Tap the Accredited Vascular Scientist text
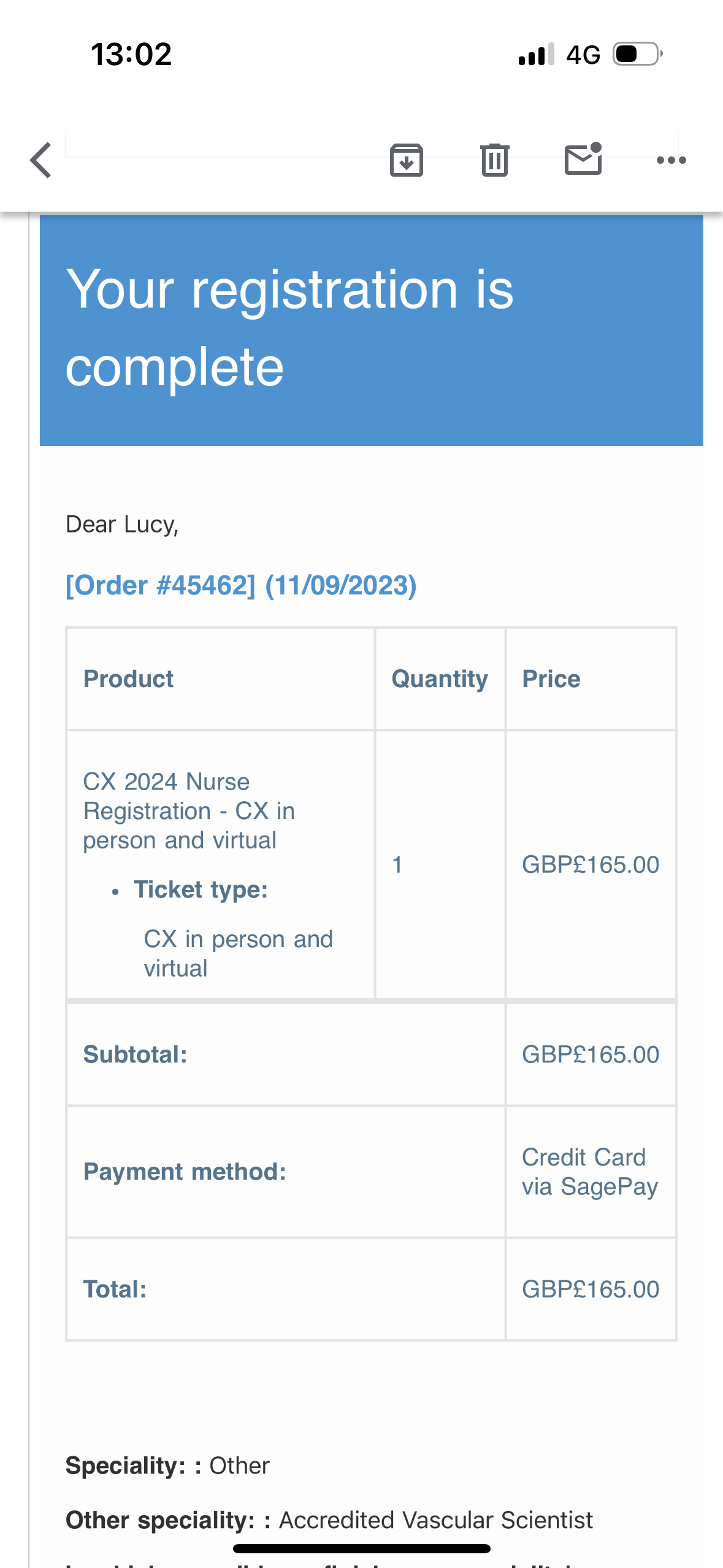Image resolution: width=723 pixels, height=1568 pixels. (x=436, y=1520)
